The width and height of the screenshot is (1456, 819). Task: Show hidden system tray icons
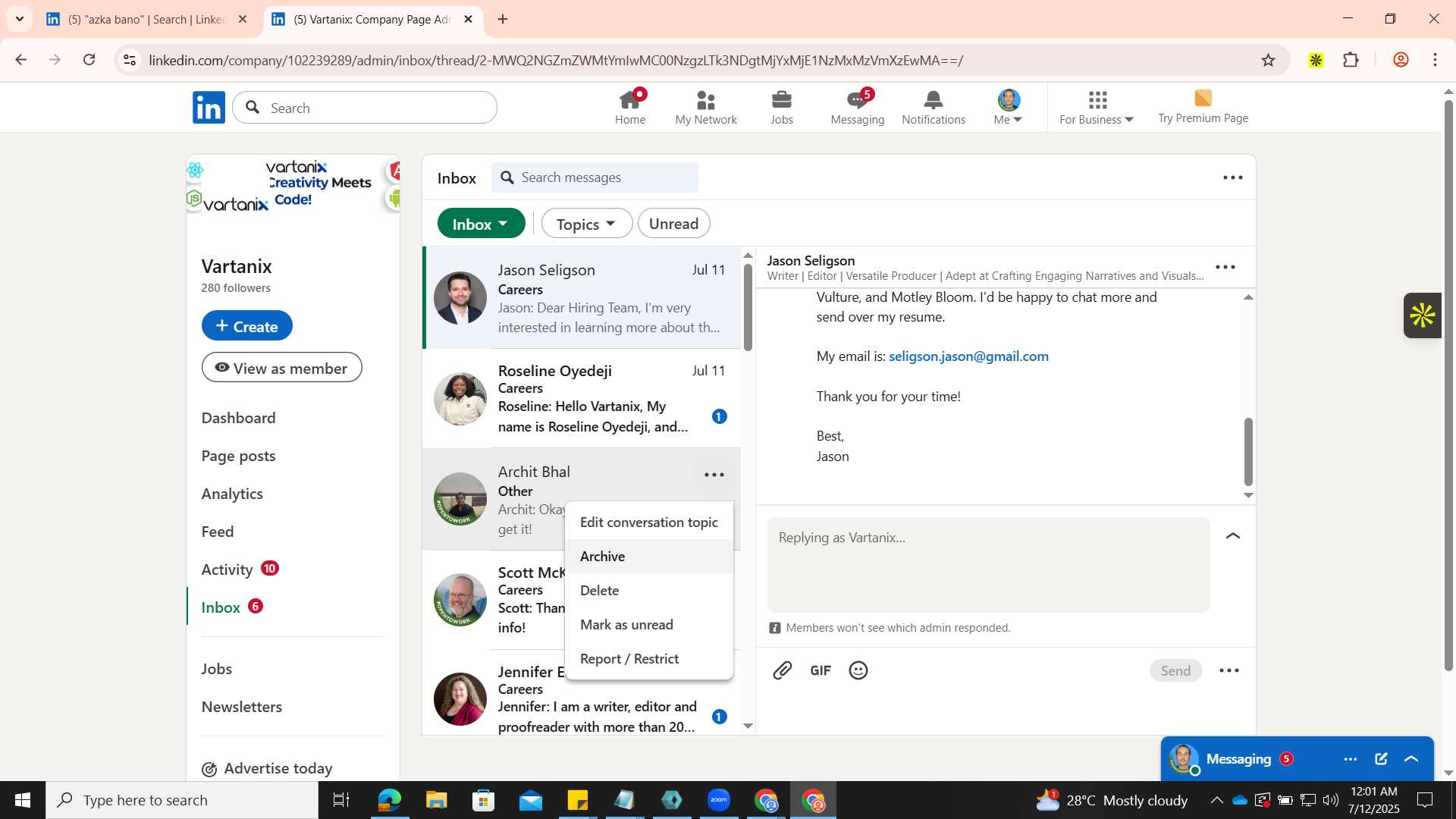click(1216, 800)
